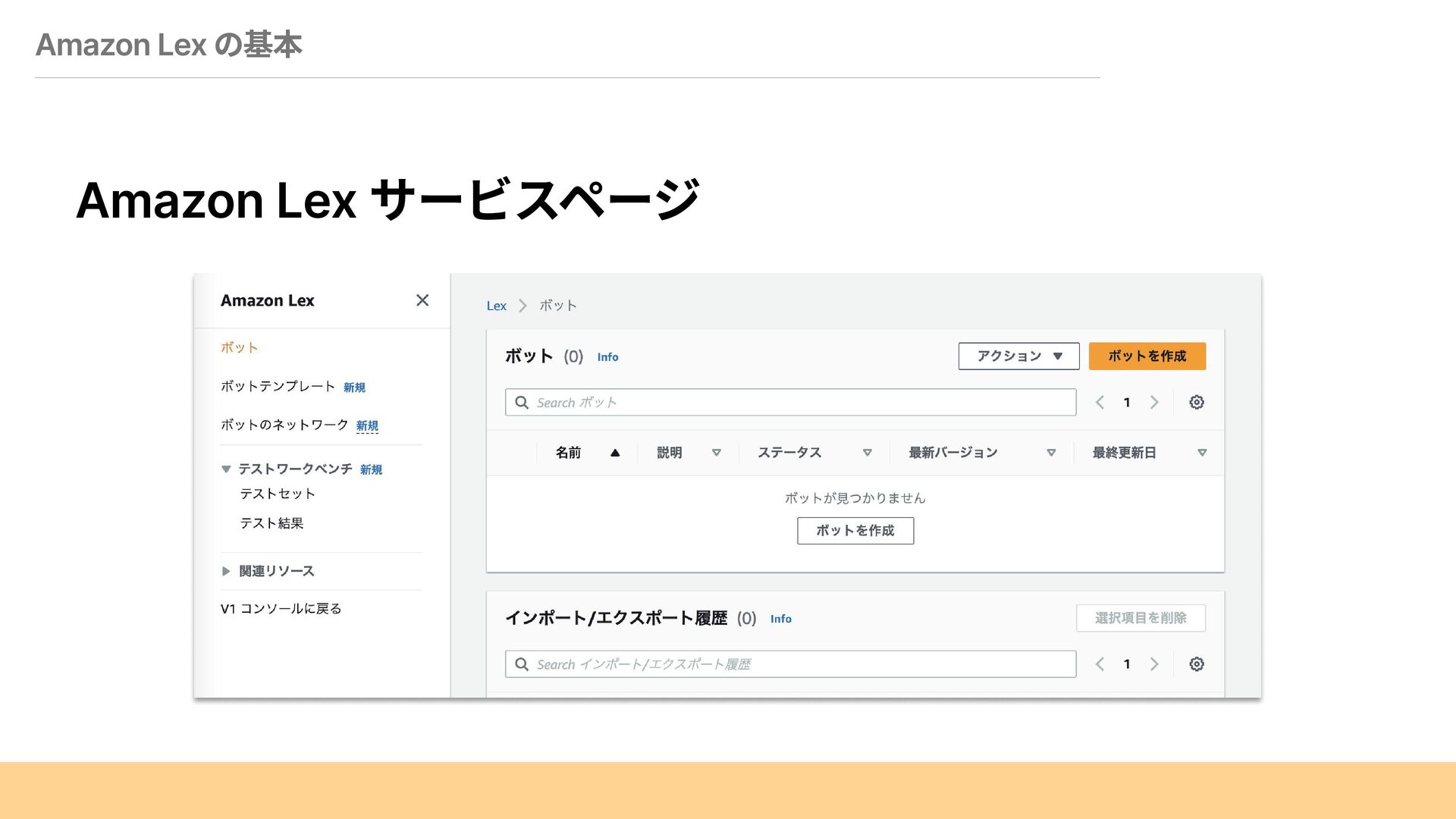
Task: Open テストセット in sidebar
Action: pyautogui.click(x=278, y=494)
